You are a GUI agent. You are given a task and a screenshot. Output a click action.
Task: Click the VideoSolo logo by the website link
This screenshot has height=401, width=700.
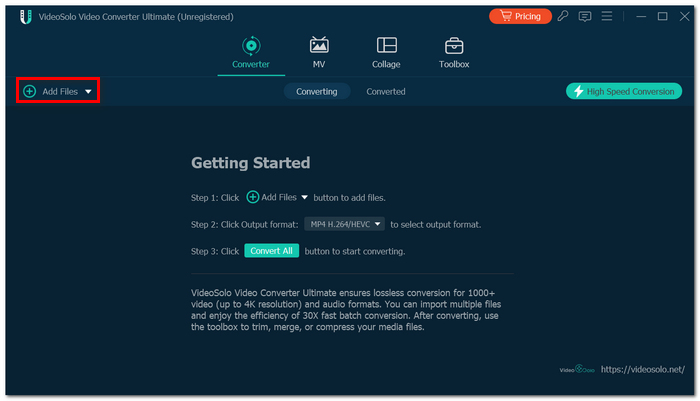click(577, 369)
